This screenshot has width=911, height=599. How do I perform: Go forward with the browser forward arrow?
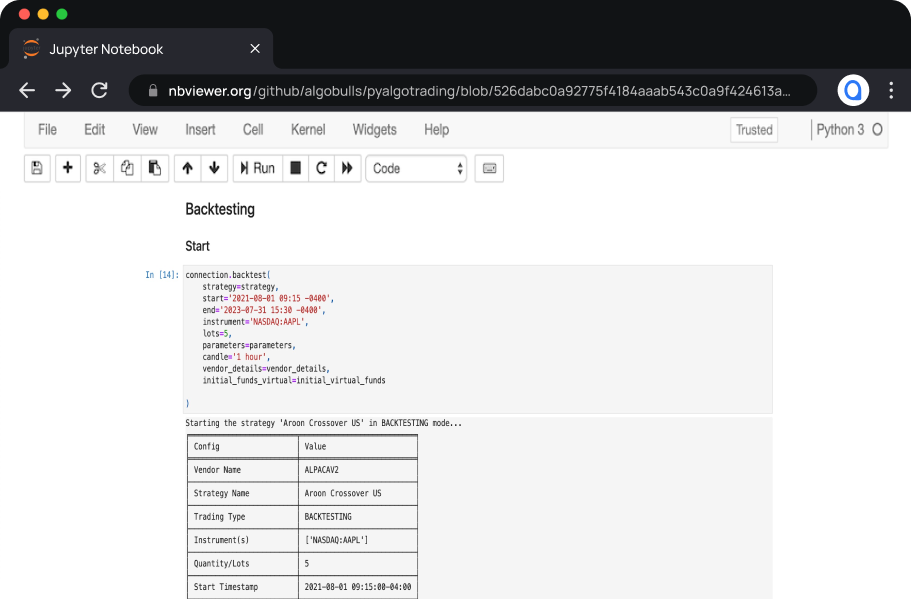click(63, 91)
